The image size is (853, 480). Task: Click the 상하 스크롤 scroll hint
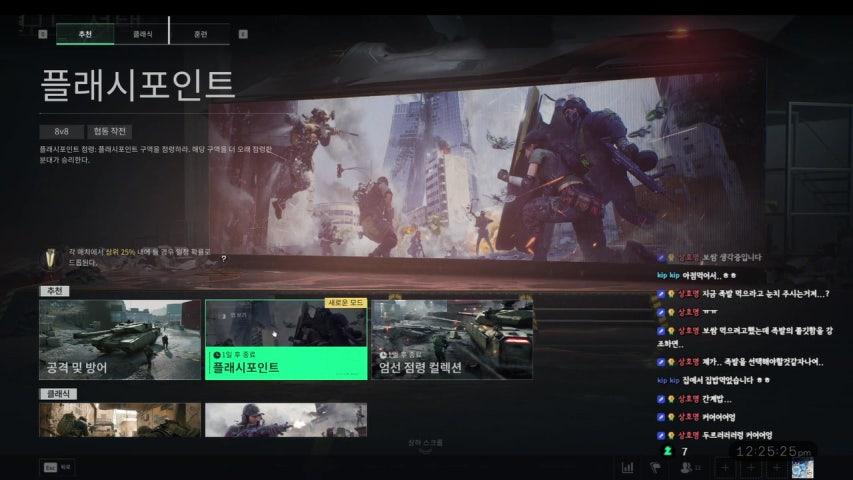point(425,444)
